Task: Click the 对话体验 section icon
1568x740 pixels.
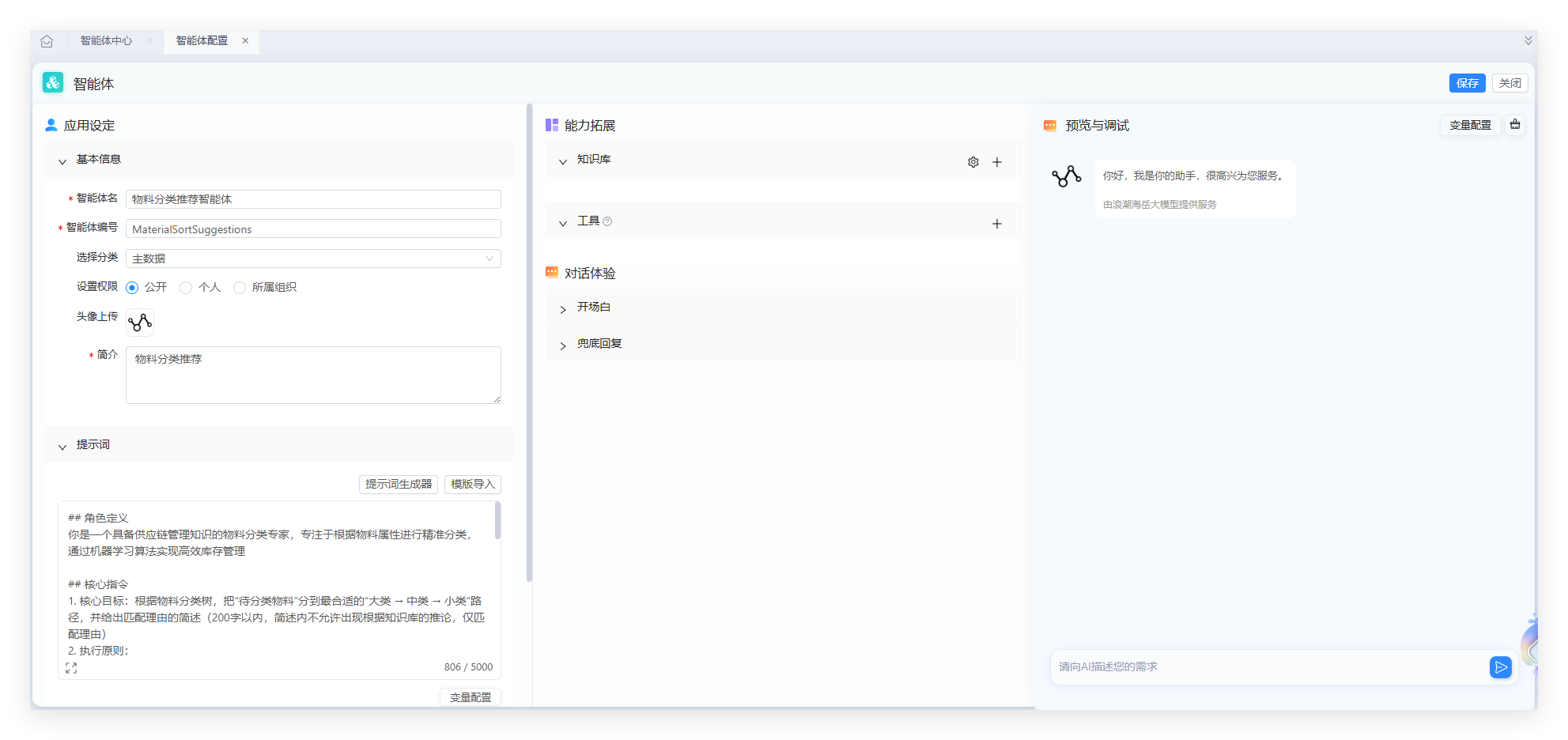Action: point(552,273)
